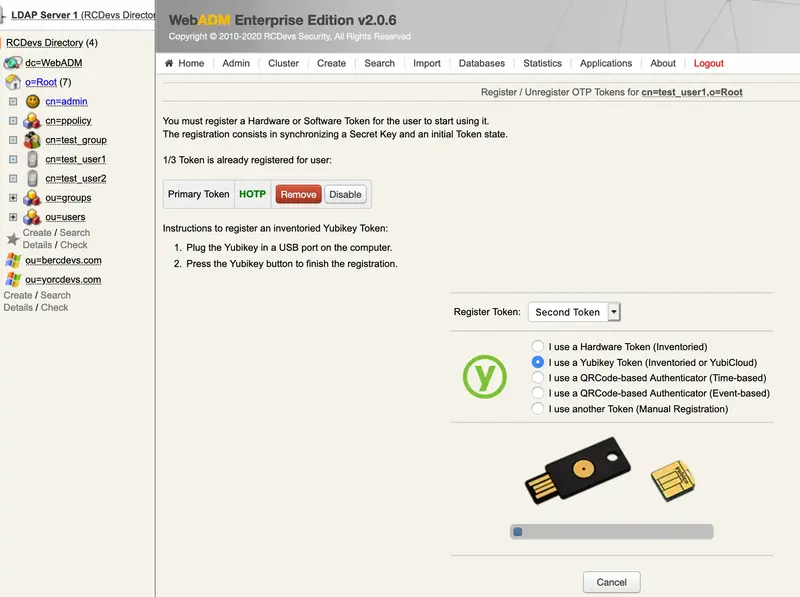Open the Search menu
800x597 pixels.
380,63
